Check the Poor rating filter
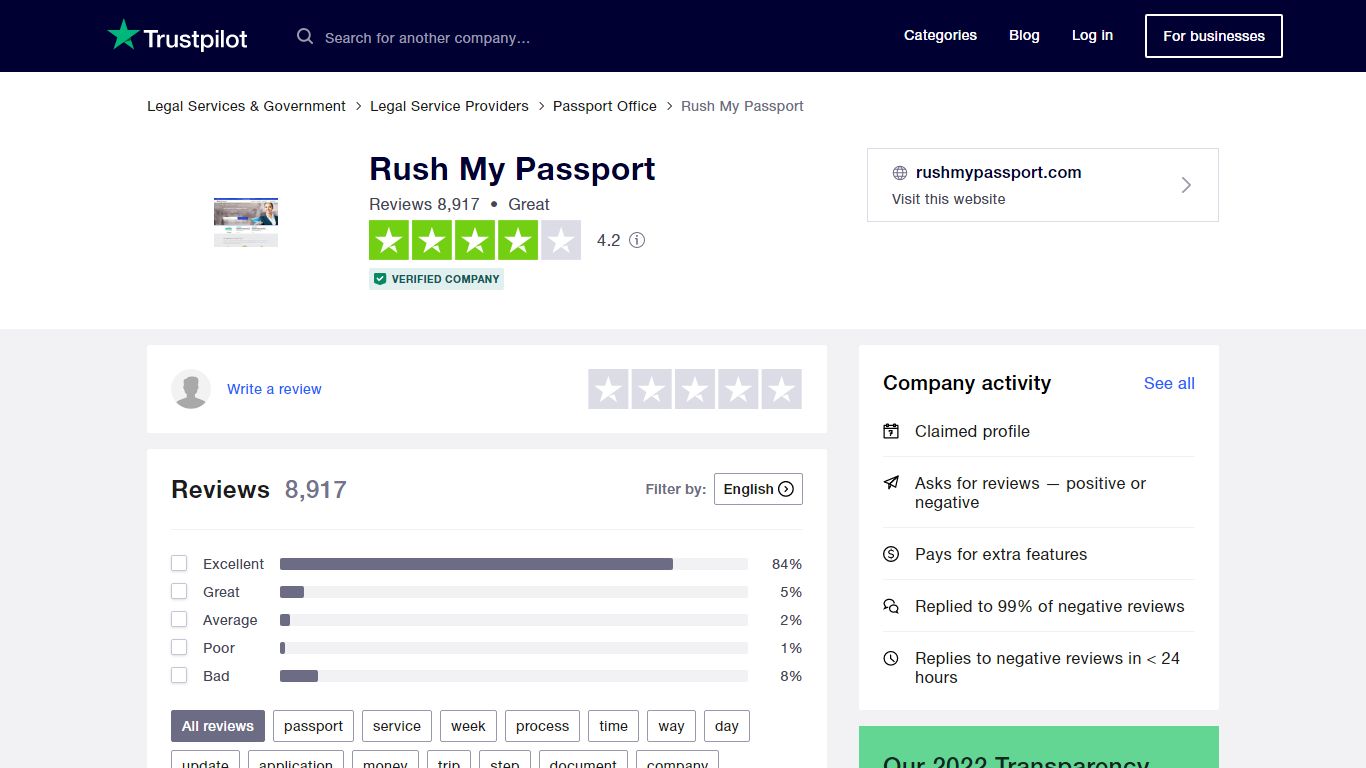Screen dimensions: 1366x768 click(x=179, y=648)
